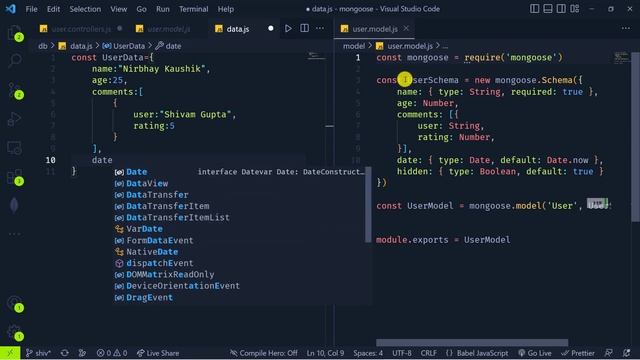Start Go Live server

(535, 353)
